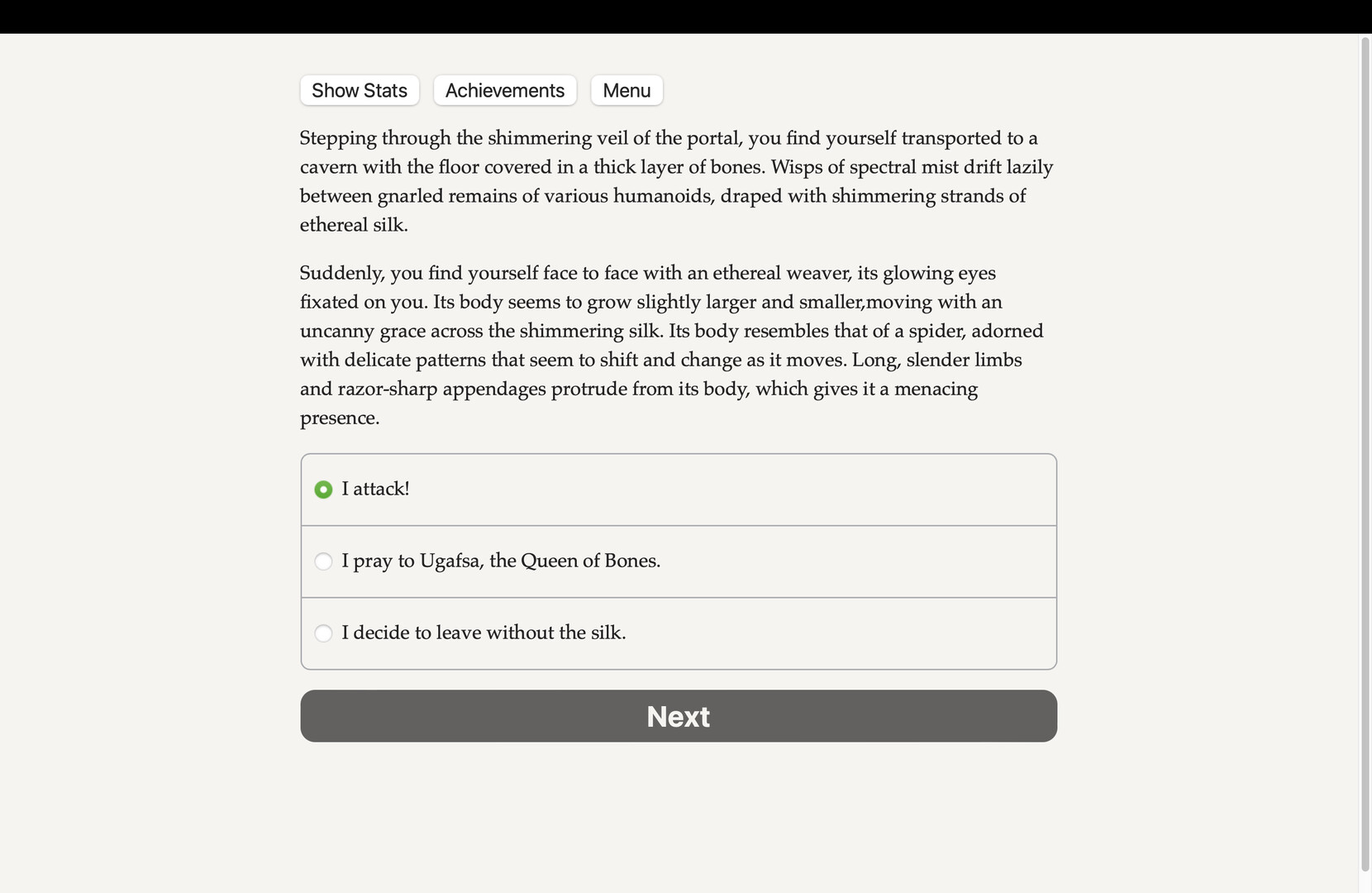Click the words "ethereal silk." ending paragraph one

[x=354, y=225]
